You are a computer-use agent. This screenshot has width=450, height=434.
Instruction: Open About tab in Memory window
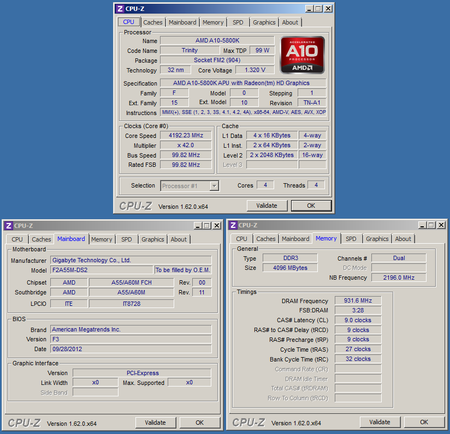click(403, 239)
